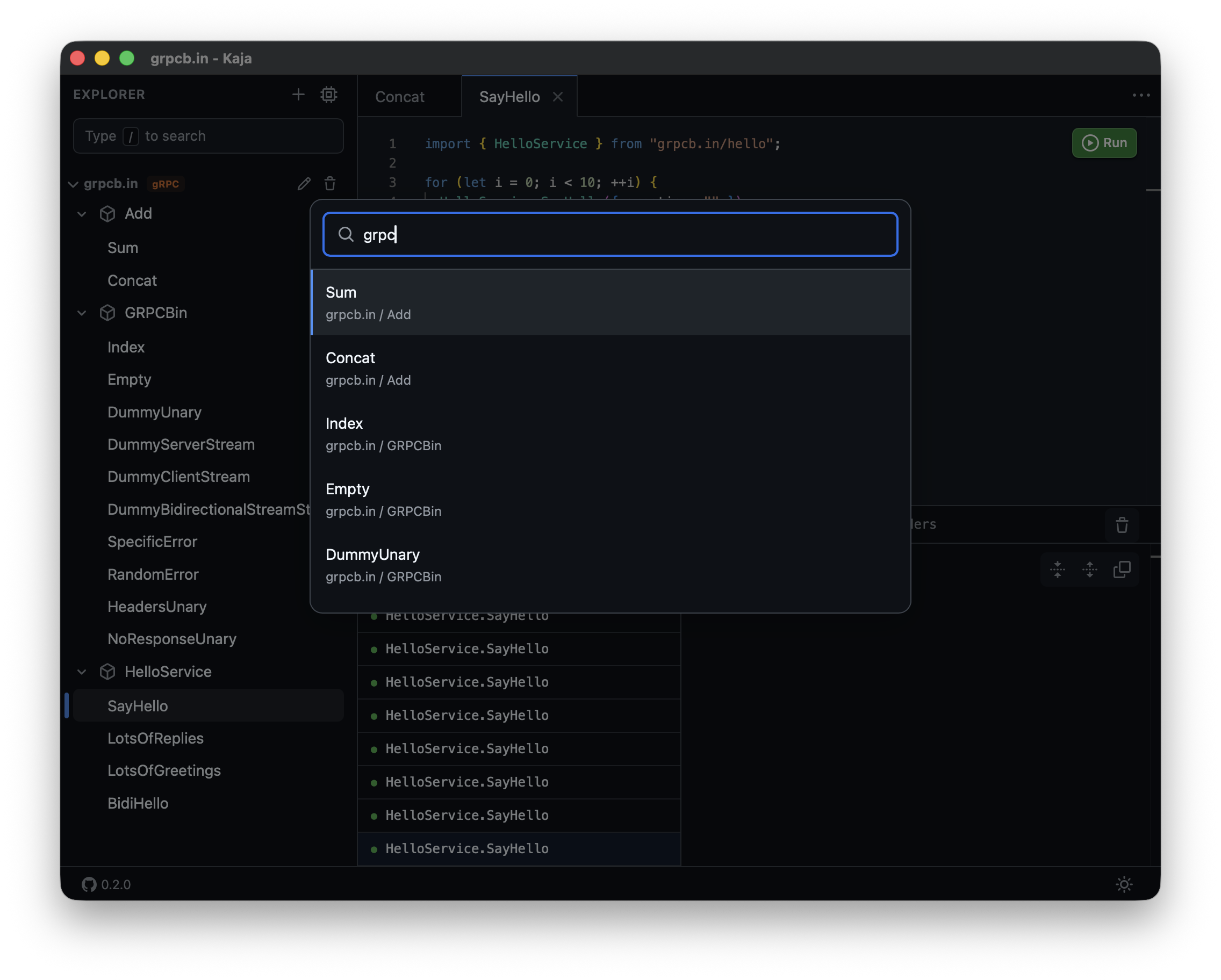The height and width of the screenshot is (980, 1221).
Task: Collapse the Add service chevron
Action: (x=82, y=214)
